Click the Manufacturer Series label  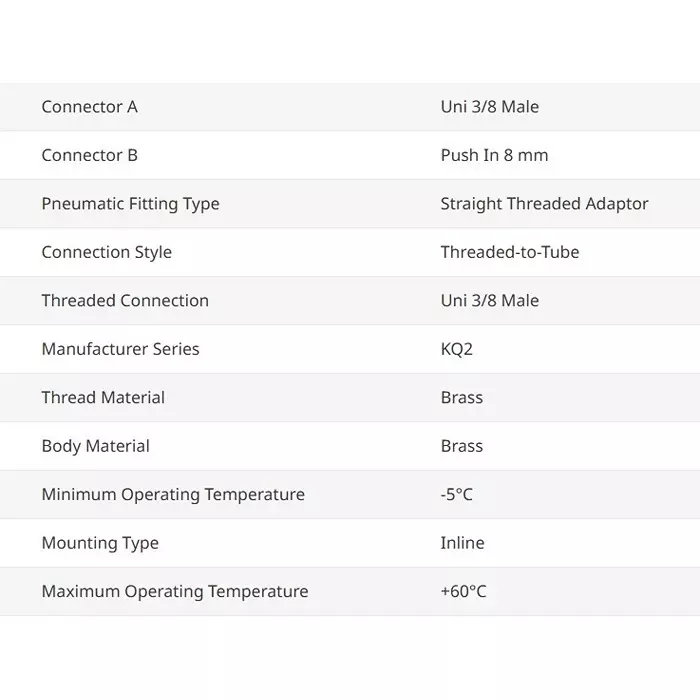tap(120, 349)
